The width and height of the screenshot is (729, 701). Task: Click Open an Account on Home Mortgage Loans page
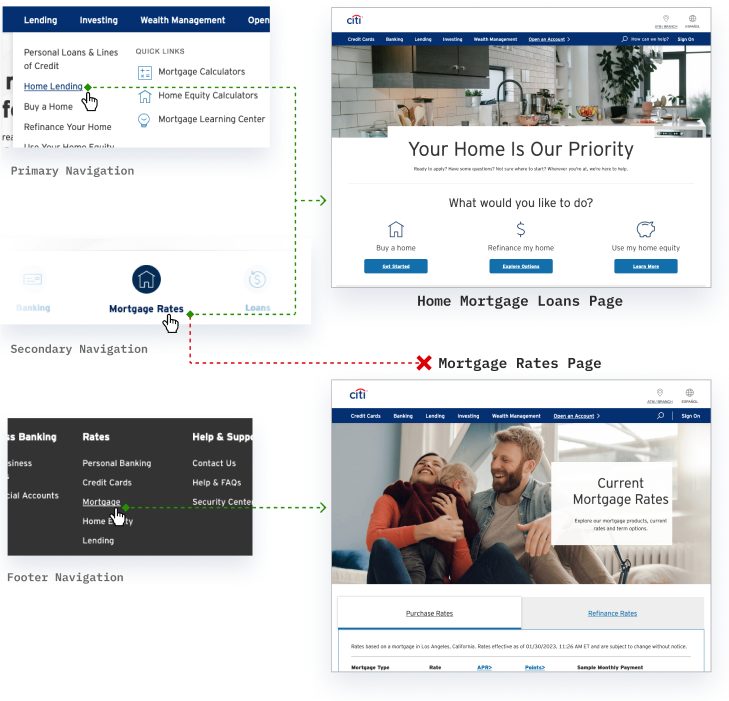point(549,40)
